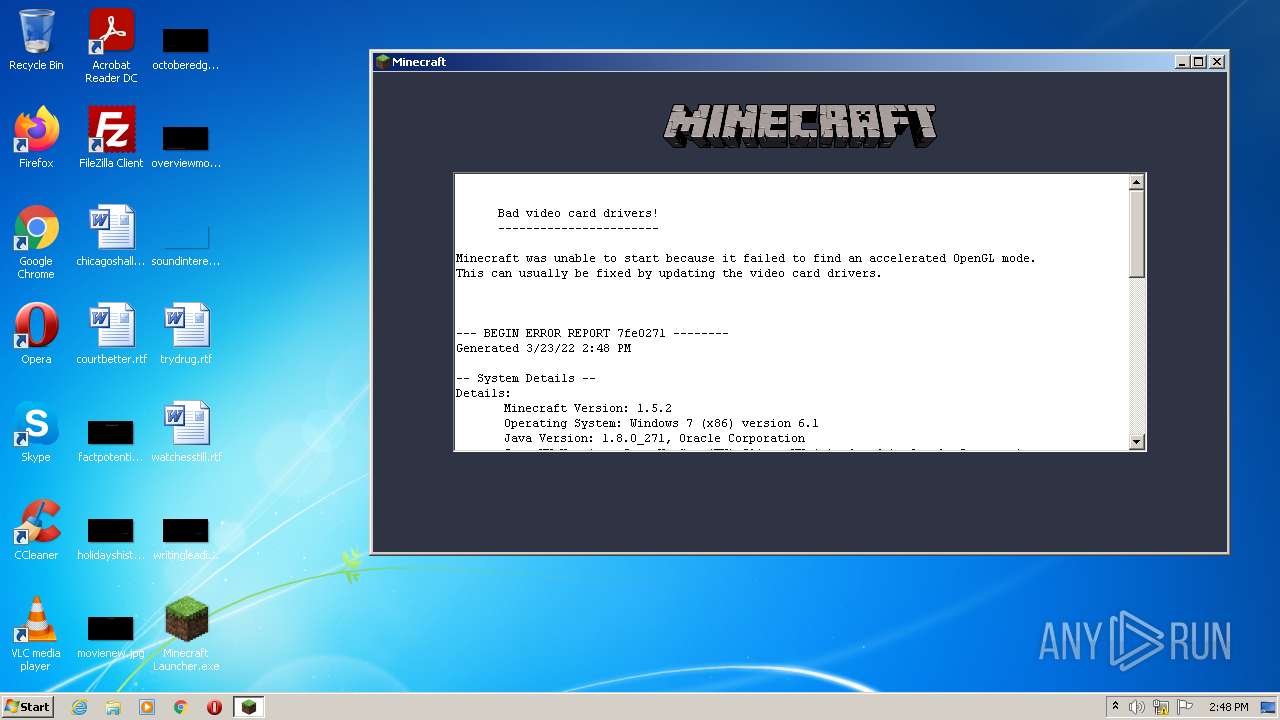The width and height of the screenshot is (1280, 720).
Task: Open the volume control in tray
Action: pos(1137,707)
